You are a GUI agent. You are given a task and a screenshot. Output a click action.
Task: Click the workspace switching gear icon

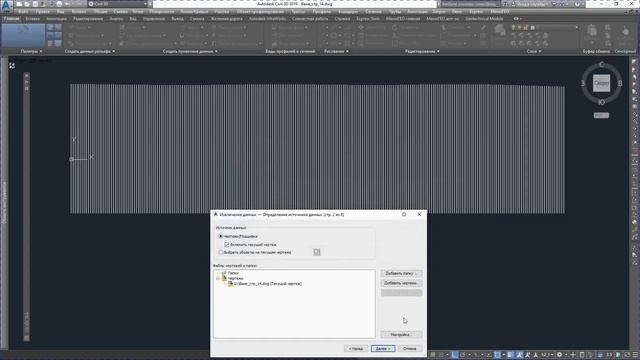click(x=559, y=355)
